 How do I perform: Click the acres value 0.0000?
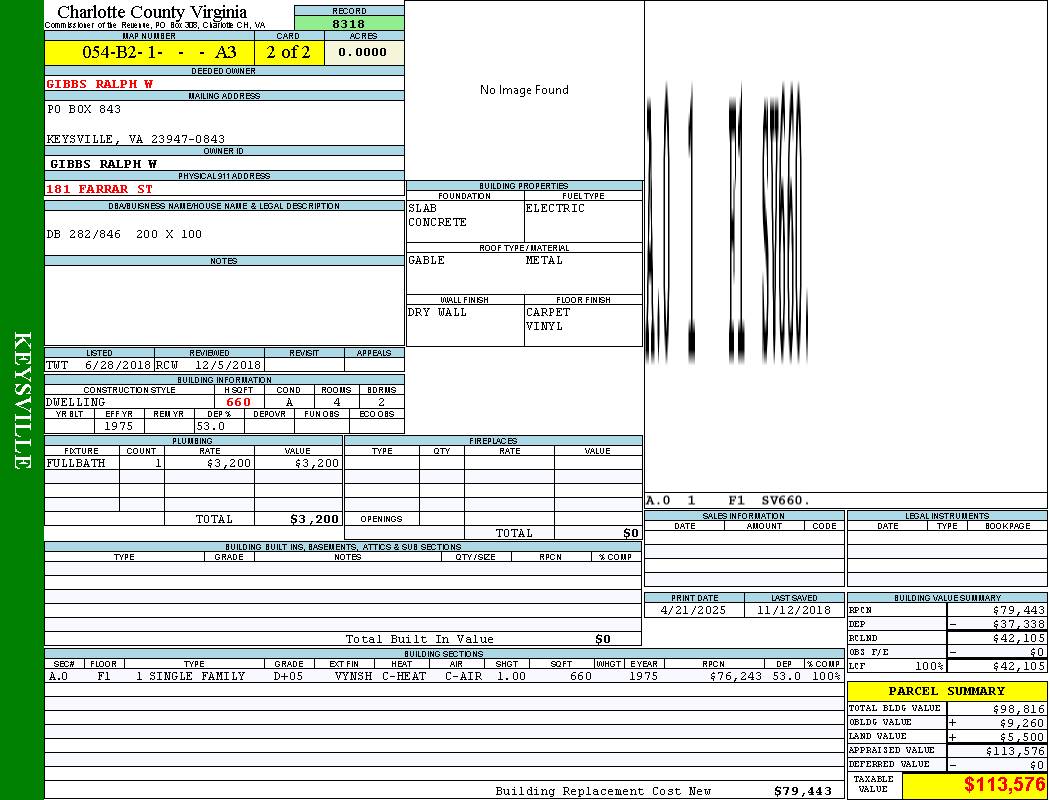pyautogui.click(x=363, y=52)
